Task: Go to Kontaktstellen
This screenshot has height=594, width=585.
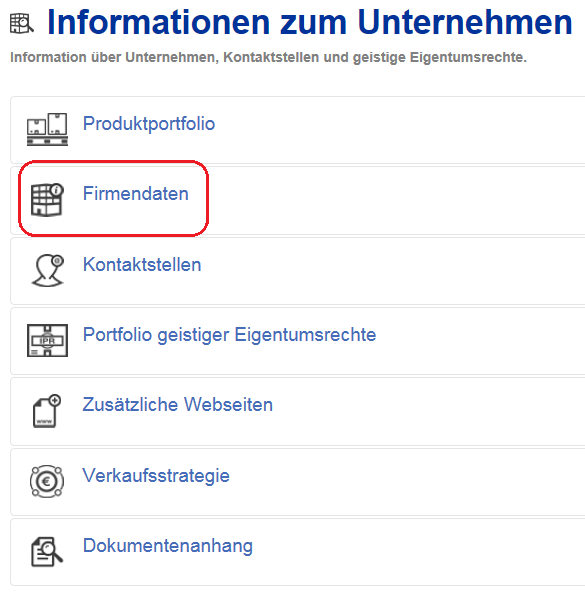Action: 142,264
